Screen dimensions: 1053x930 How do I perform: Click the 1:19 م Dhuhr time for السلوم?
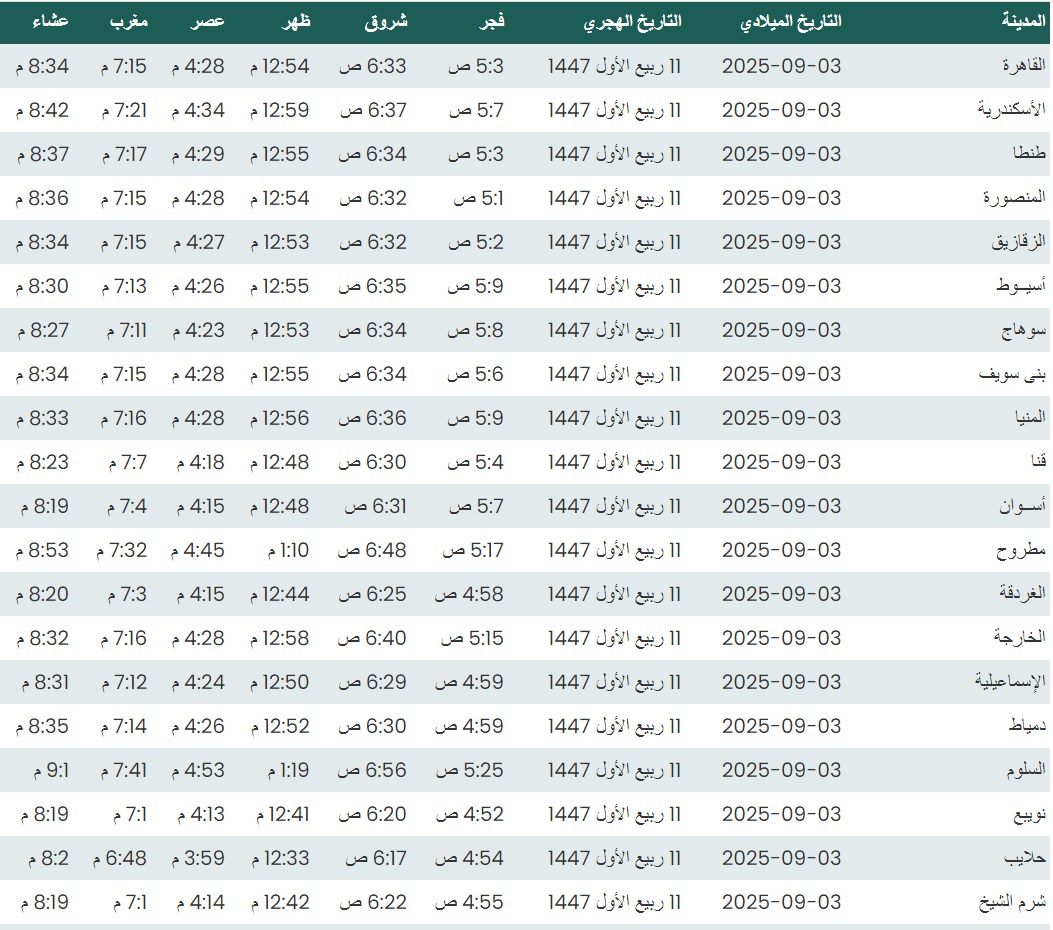288,770
